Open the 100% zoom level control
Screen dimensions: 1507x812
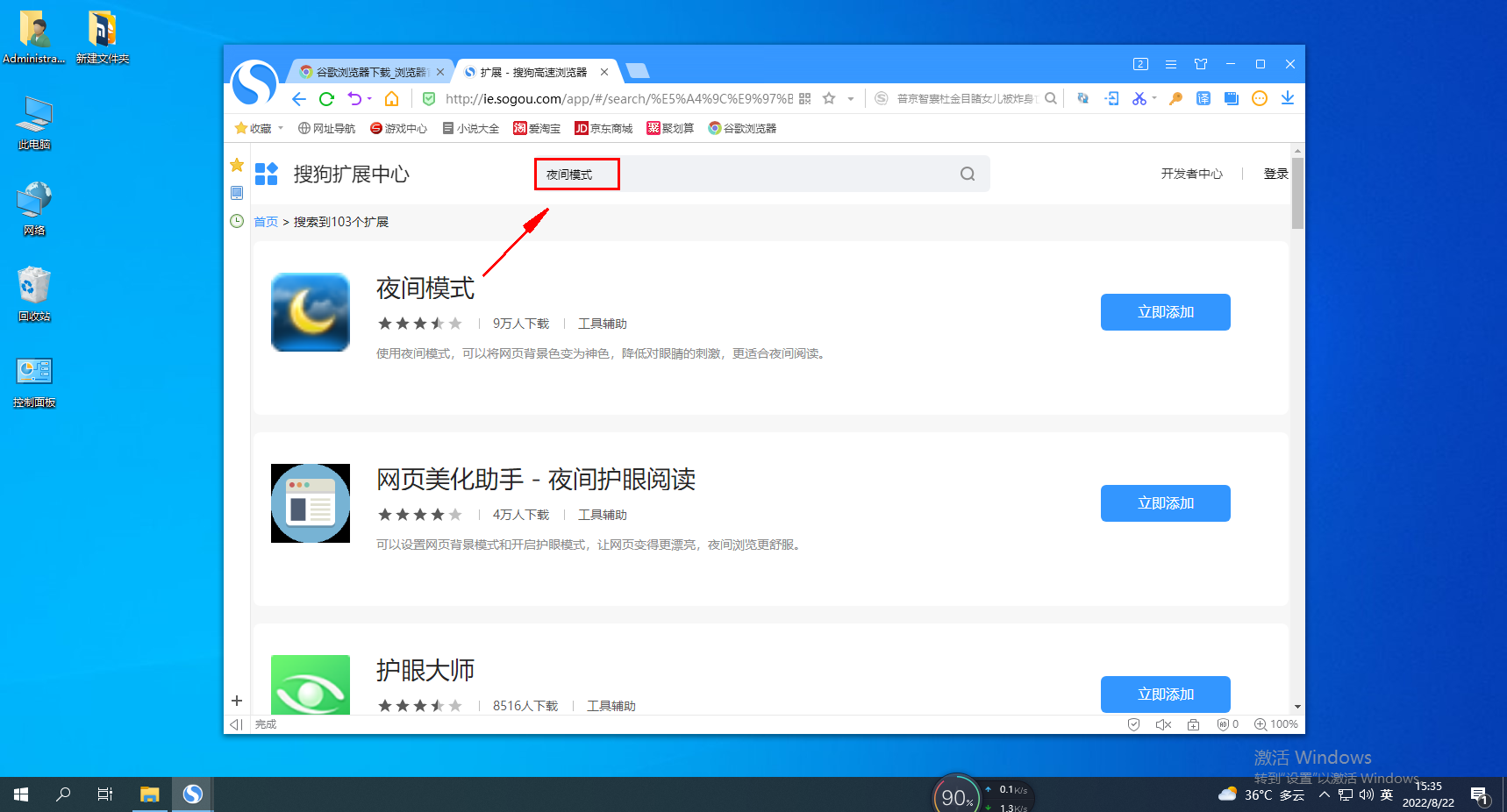[1276, 724]
